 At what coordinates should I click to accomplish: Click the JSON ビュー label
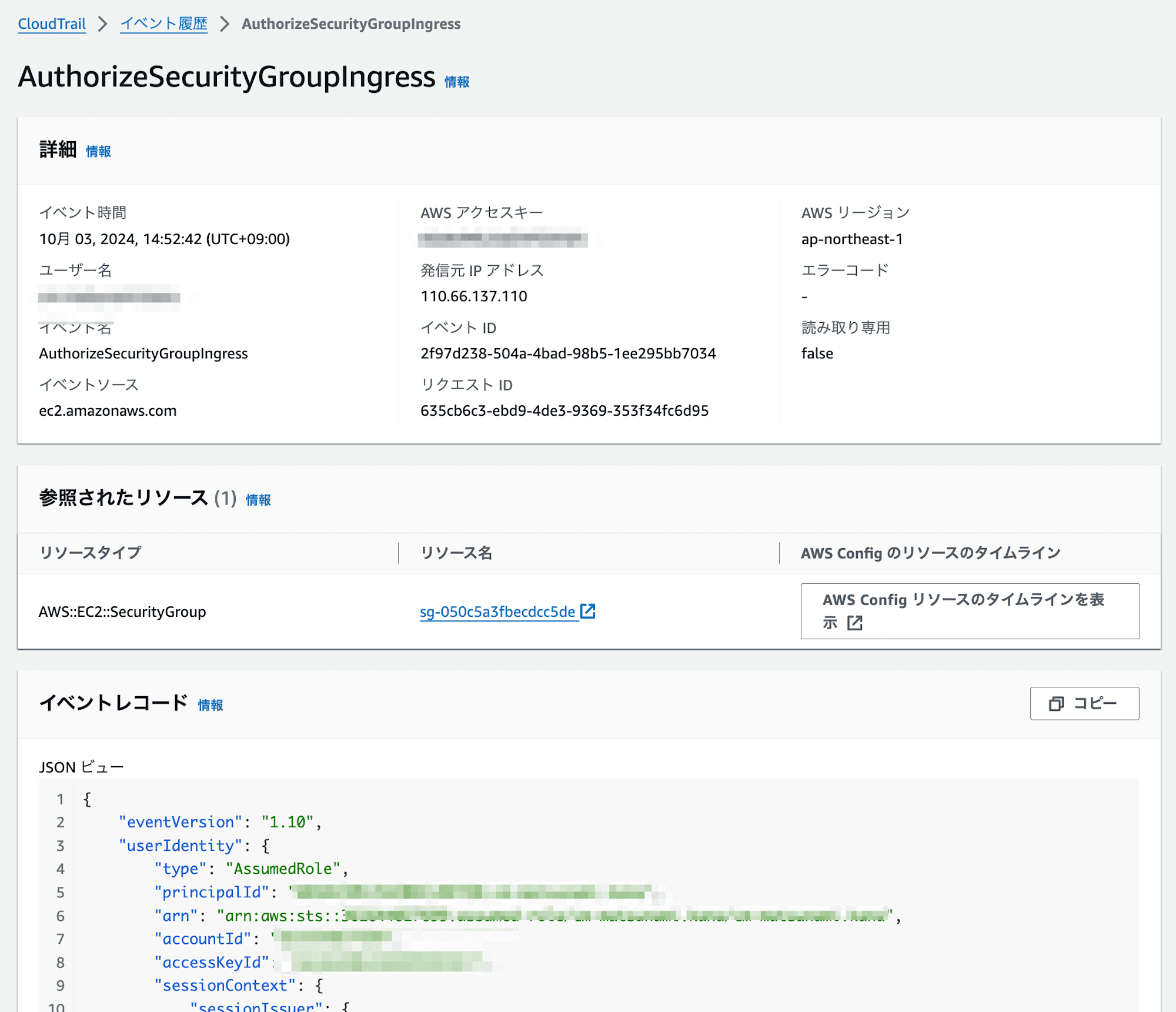coord(81,767)
